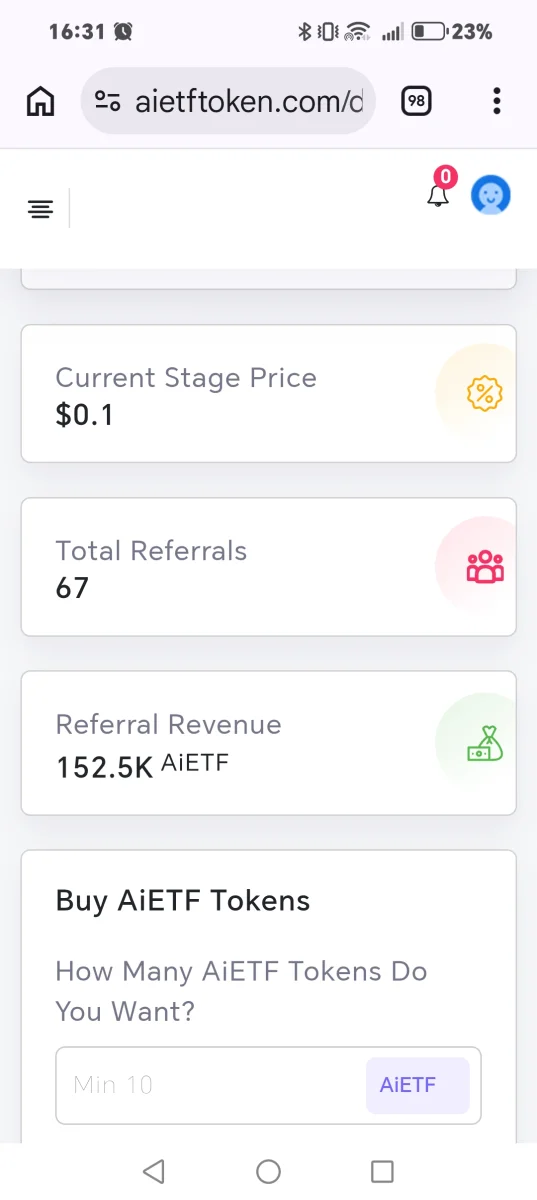
Task: Open the hamburger sidebar menu
Action: pos(40,209)
